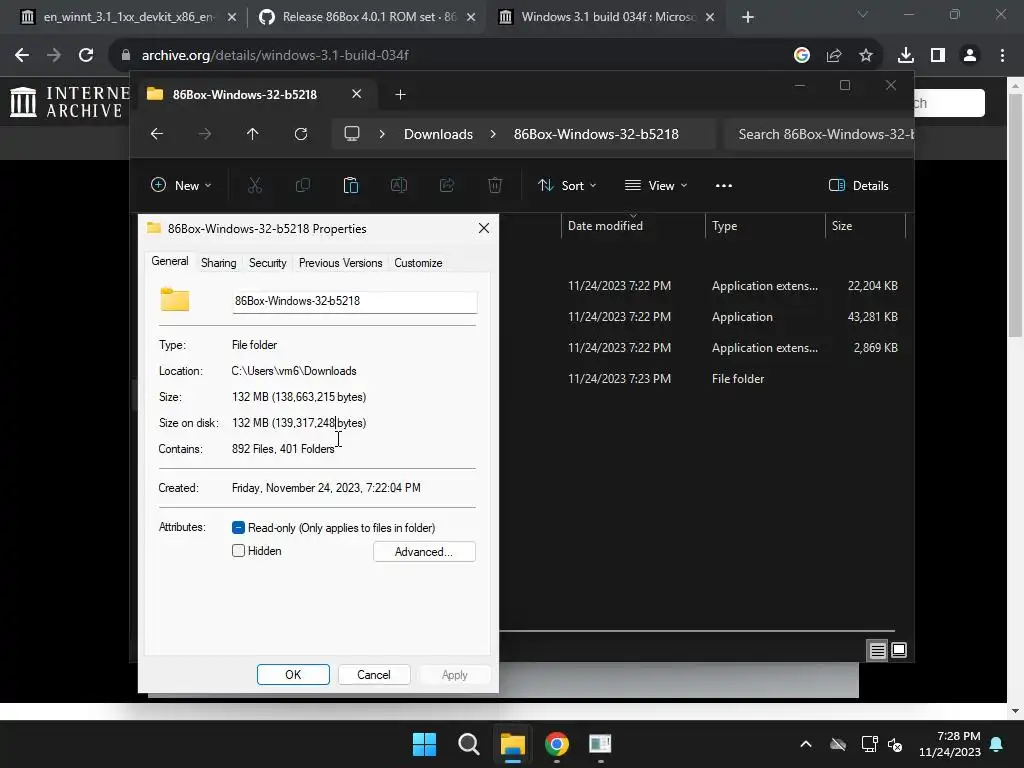Image resolution: width=1024 pixels, height=768 pixels.
Task: Select General tab in Properties
Action: click(170, 261)
